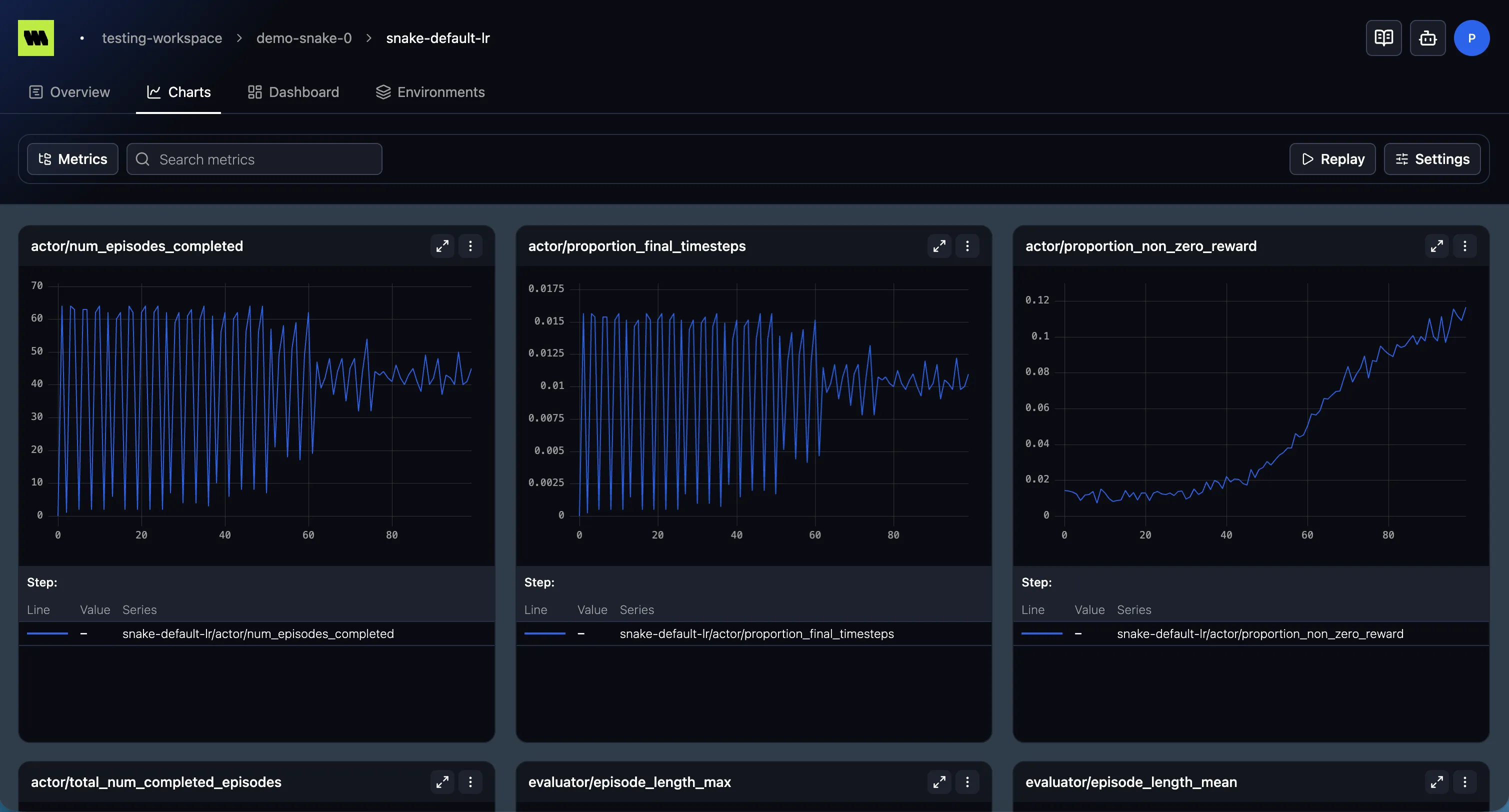Navigate to demo-snake-0 breadcrumb
Image resolution: width=1509 pixels, height=812 pixels.
coord(304,38)
